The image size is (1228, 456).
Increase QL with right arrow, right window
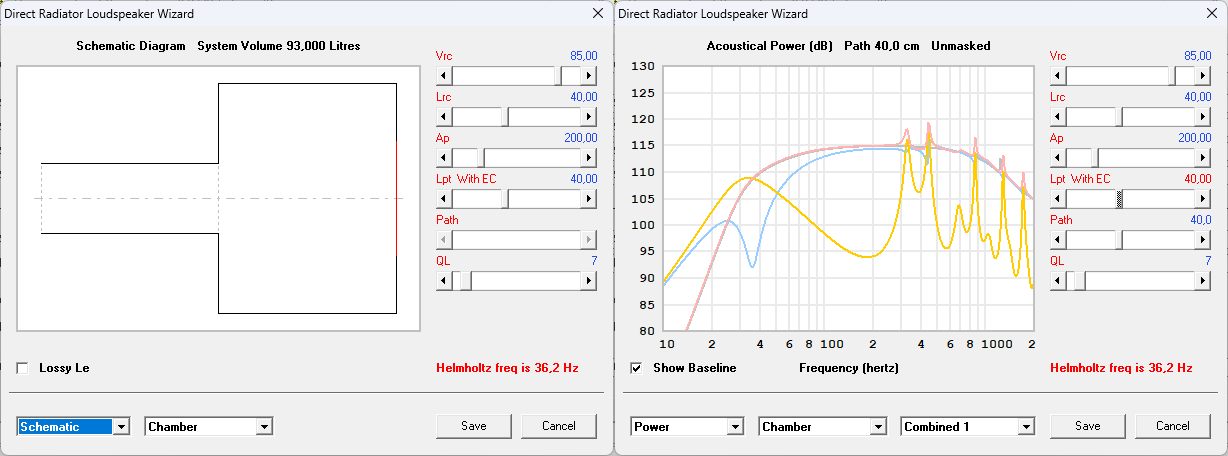pyautogui.click(x=1203, y=281)
